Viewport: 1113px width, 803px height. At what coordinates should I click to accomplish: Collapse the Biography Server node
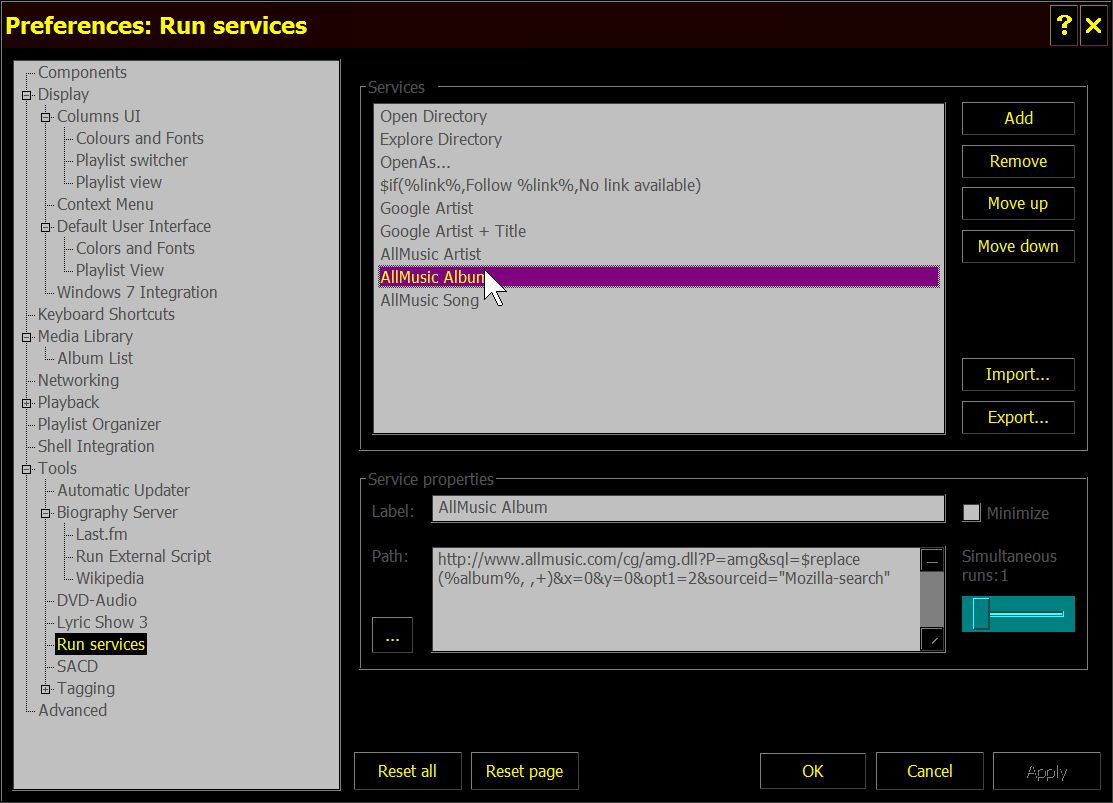pyautogui.click(x=46, y=513)
